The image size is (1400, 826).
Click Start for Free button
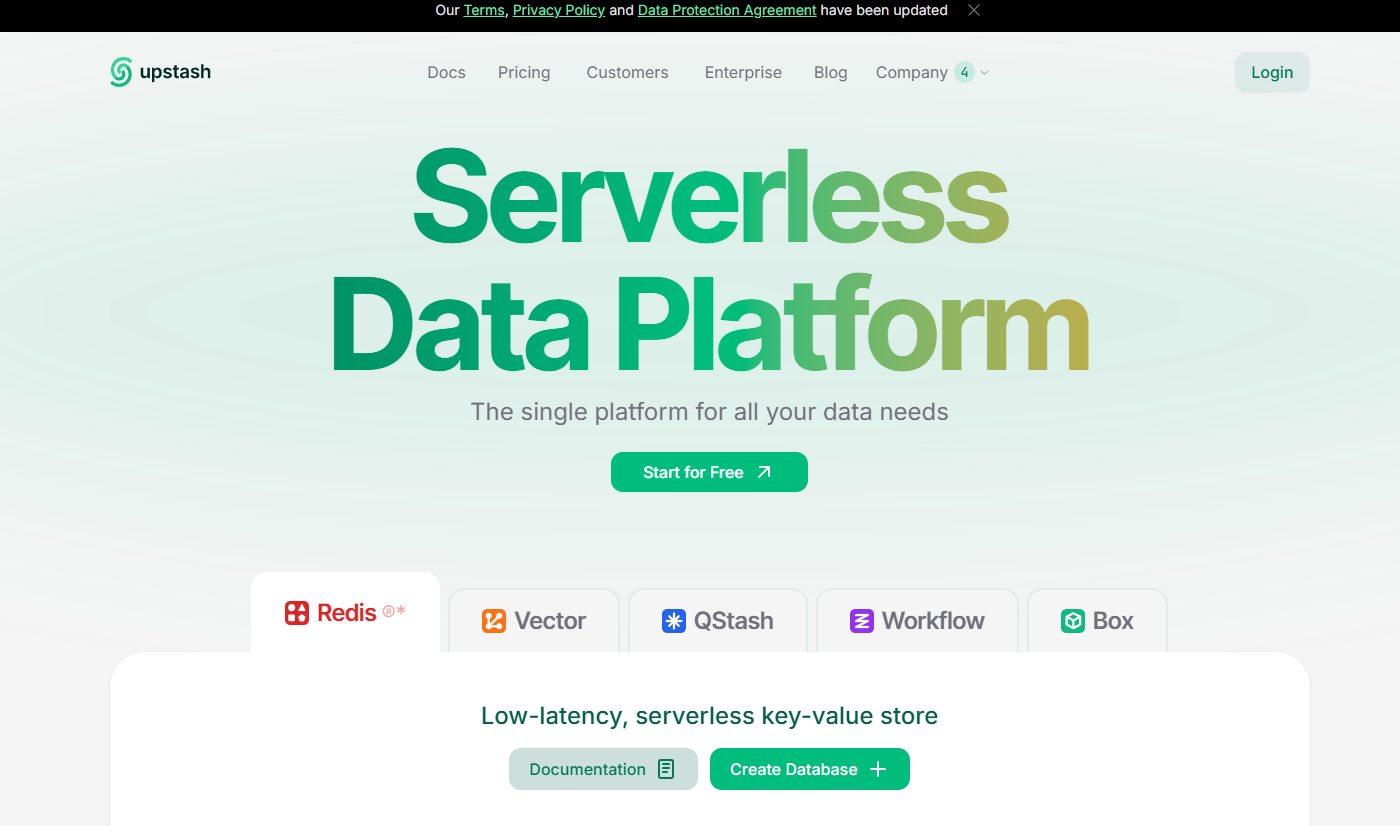[x=709, y=472]
